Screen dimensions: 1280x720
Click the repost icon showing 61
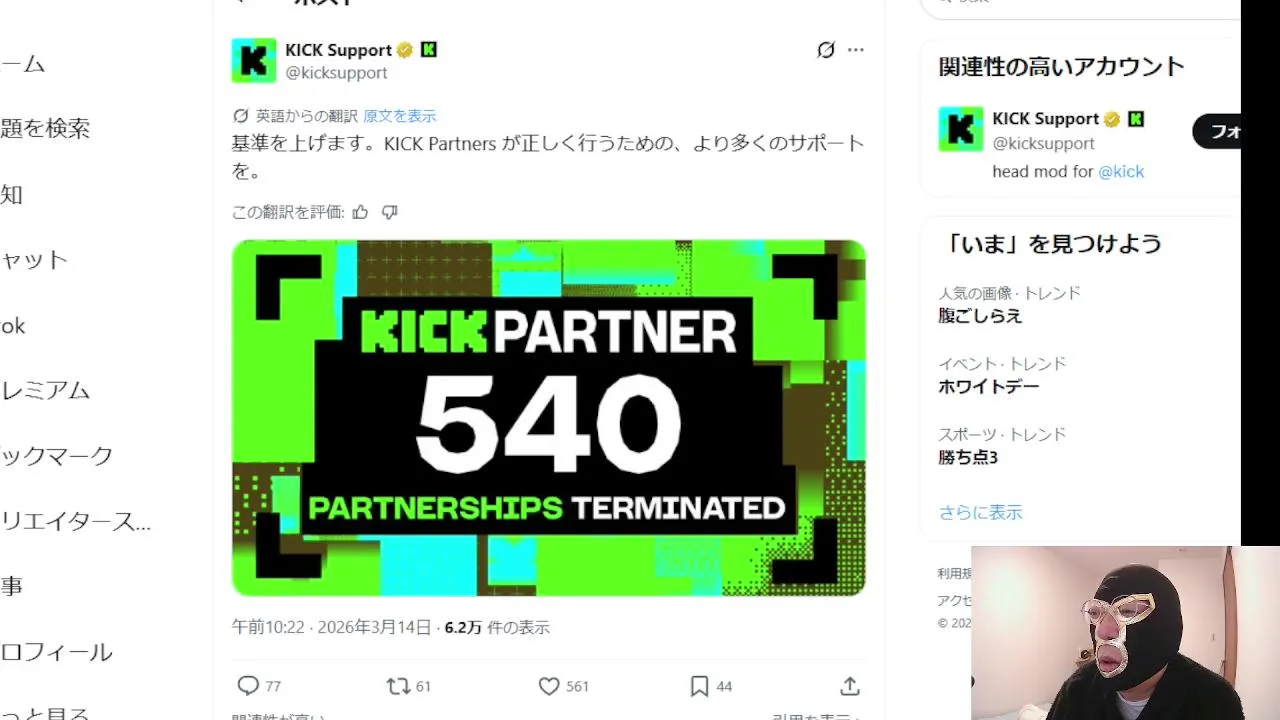click(398, 686)
